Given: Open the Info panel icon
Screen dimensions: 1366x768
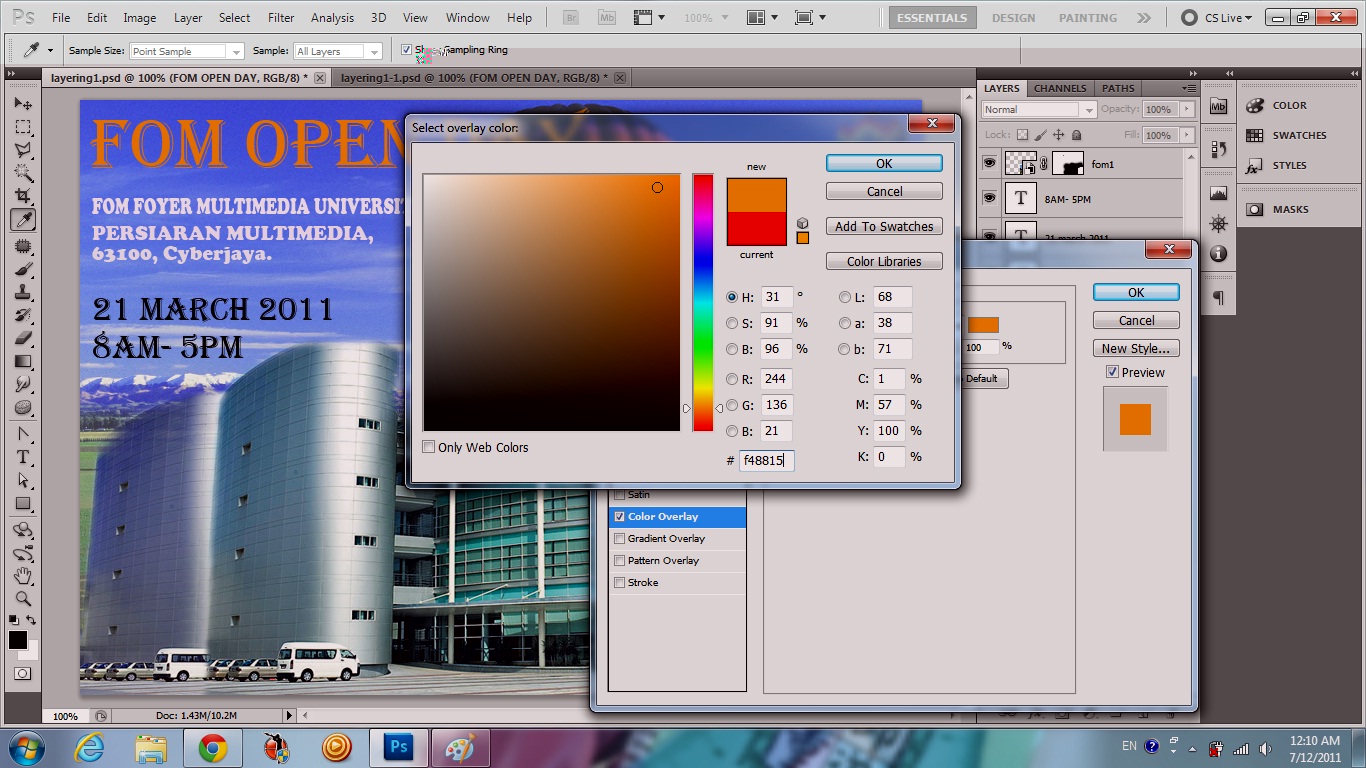Looking at the screenshot, I should click(1218, 253).
